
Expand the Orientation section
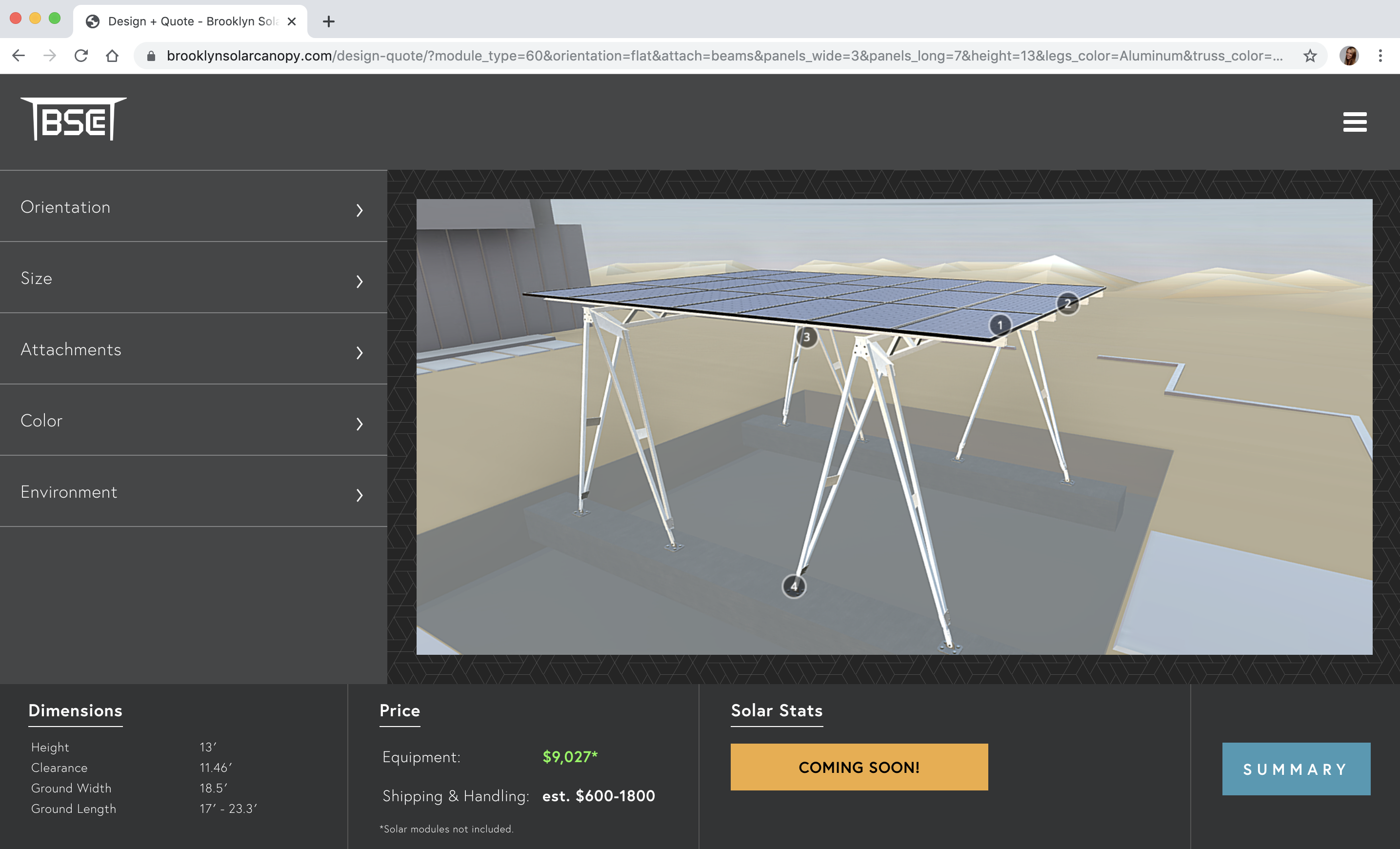pos(193,207)
